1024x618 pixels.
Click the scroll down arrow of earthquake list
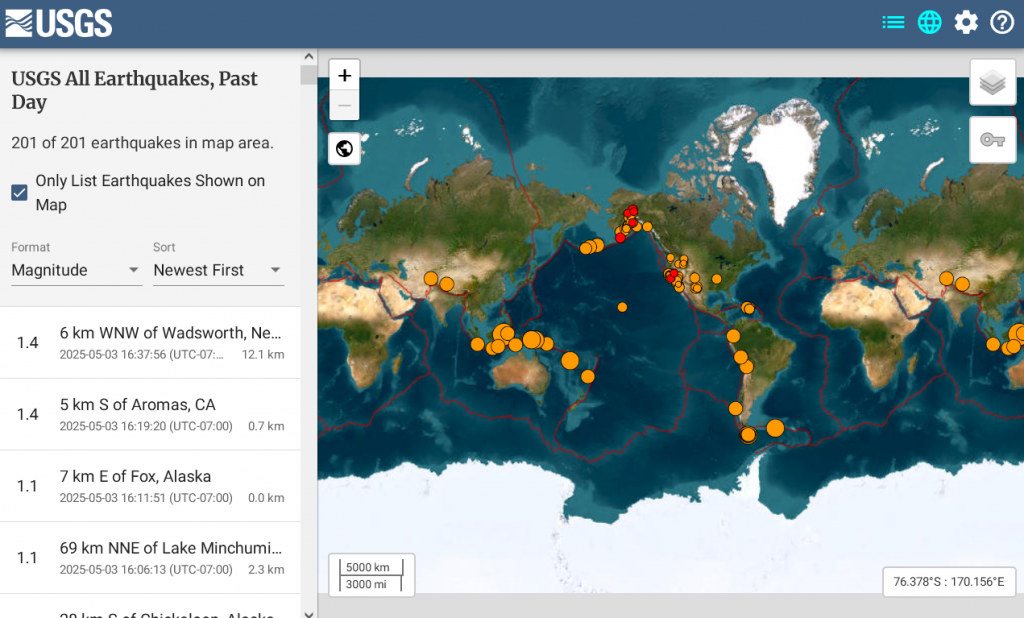click(309, 613)
